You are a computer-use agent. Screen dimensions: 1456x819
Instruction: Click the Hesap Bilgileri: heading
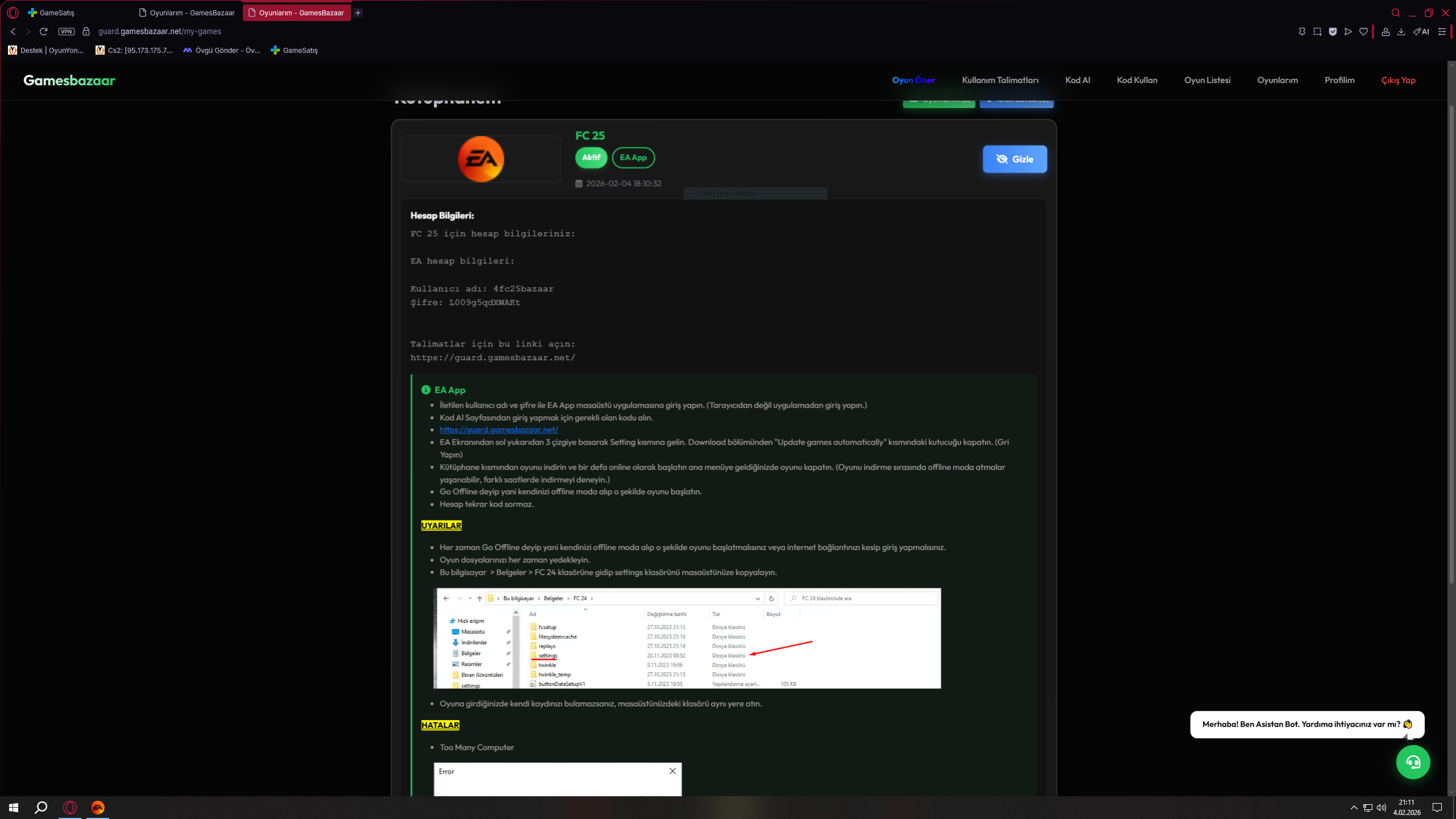click(x=442, y=216)
